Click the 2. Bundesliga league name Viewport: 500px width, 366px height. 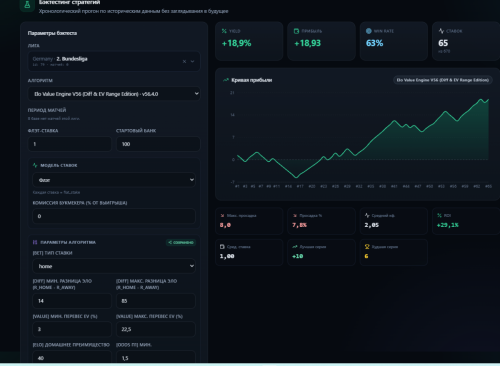pyautogui.click(x=72, y=59)
